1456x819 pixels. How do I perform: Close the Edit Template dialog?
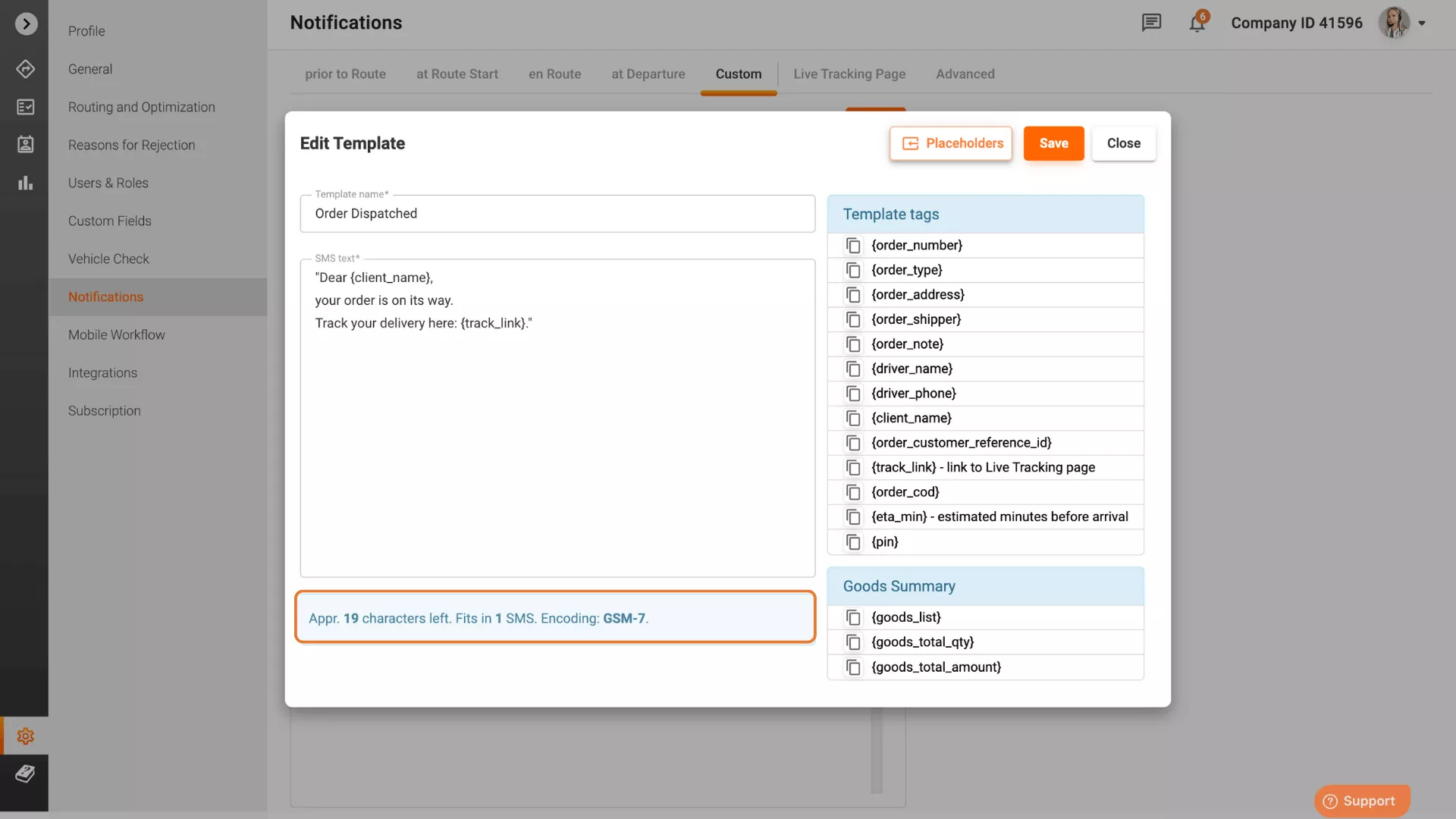(x=1123, y=143)
